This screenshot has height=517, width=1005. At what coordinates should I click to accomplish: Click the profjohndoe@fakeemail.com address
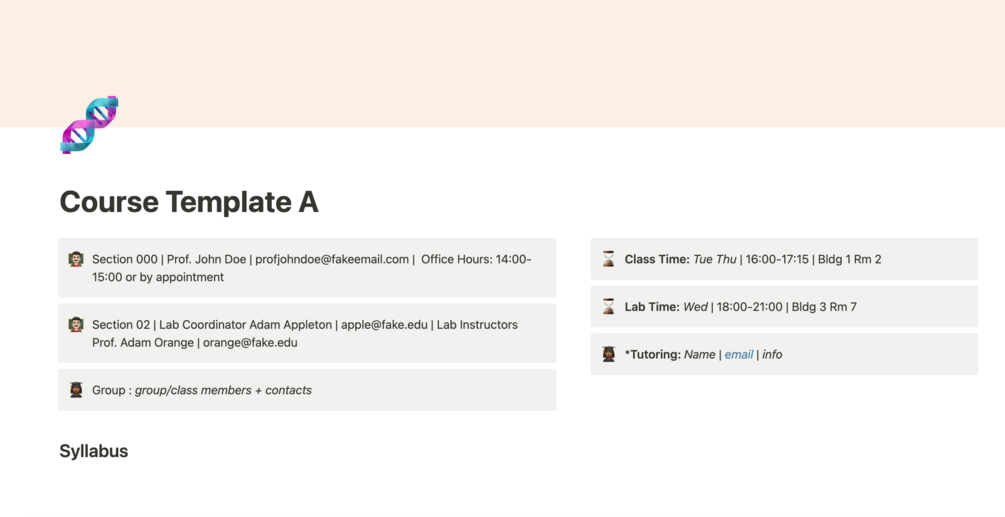click(x=332, y=259)
